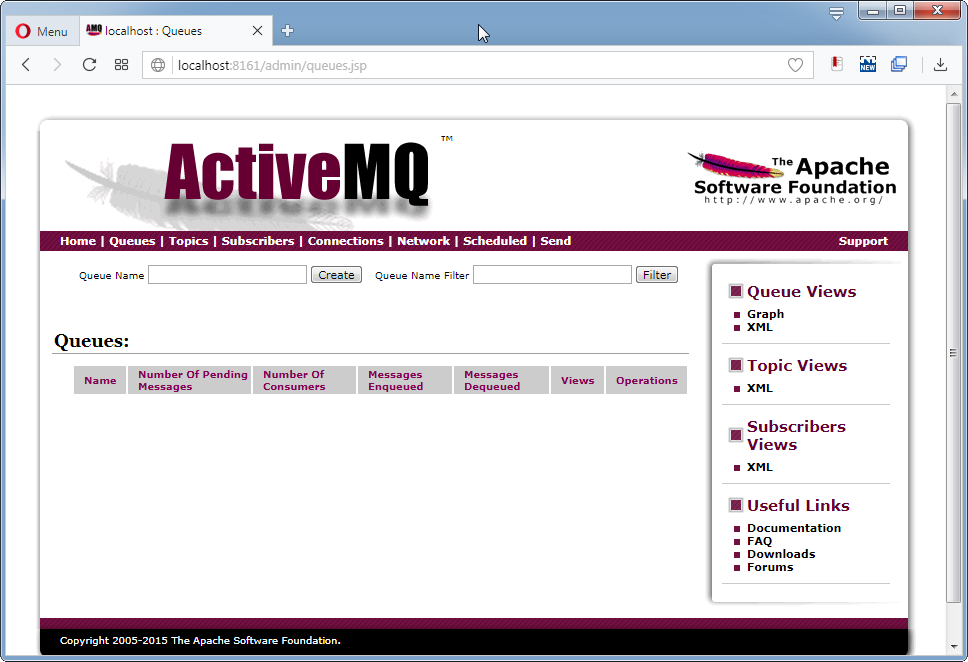Click the blue tabs extension icon
968x662 pixels.
point(899,64)
